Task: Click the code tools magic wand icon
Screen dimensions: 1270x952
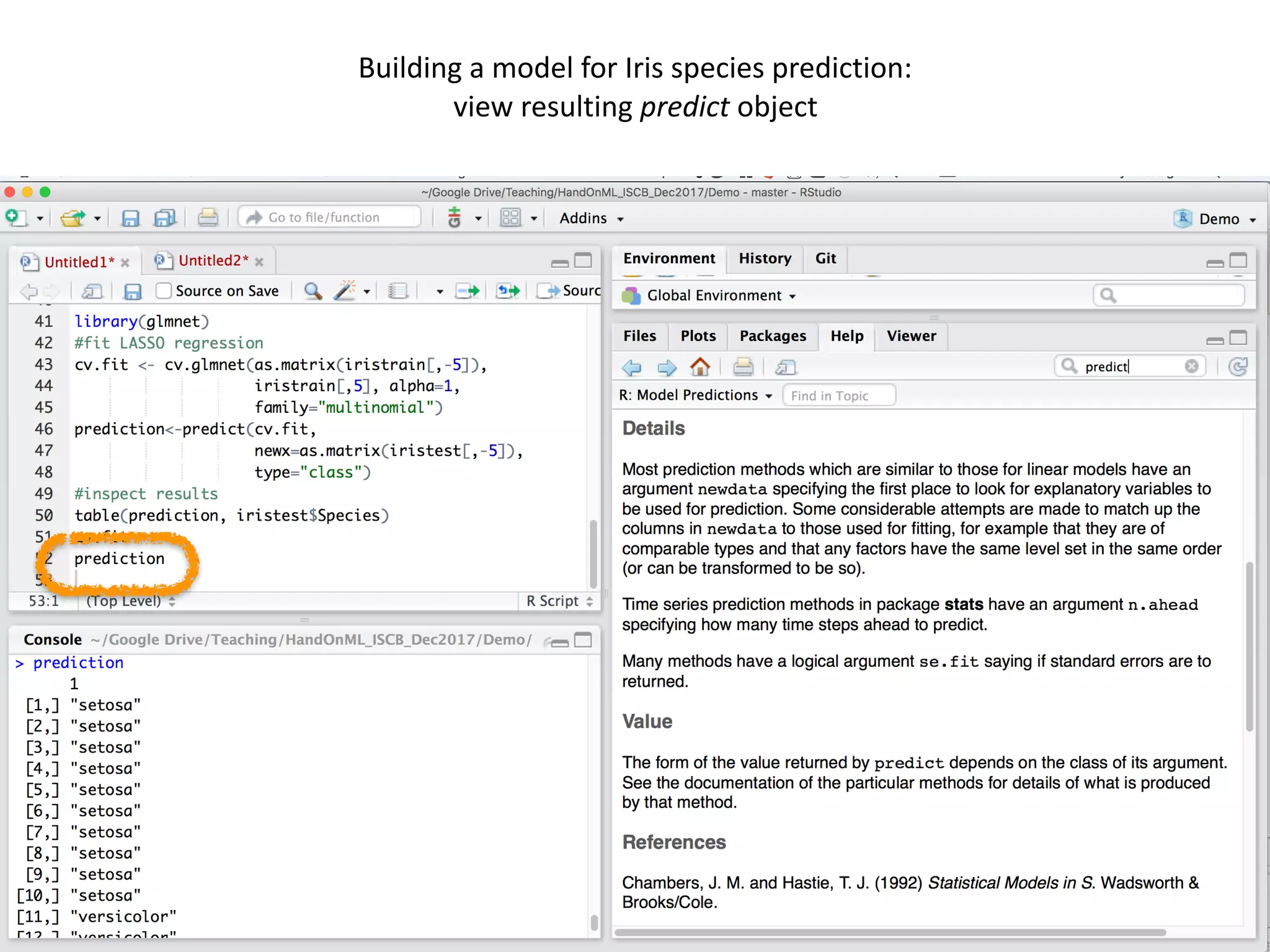Action: 345,290
